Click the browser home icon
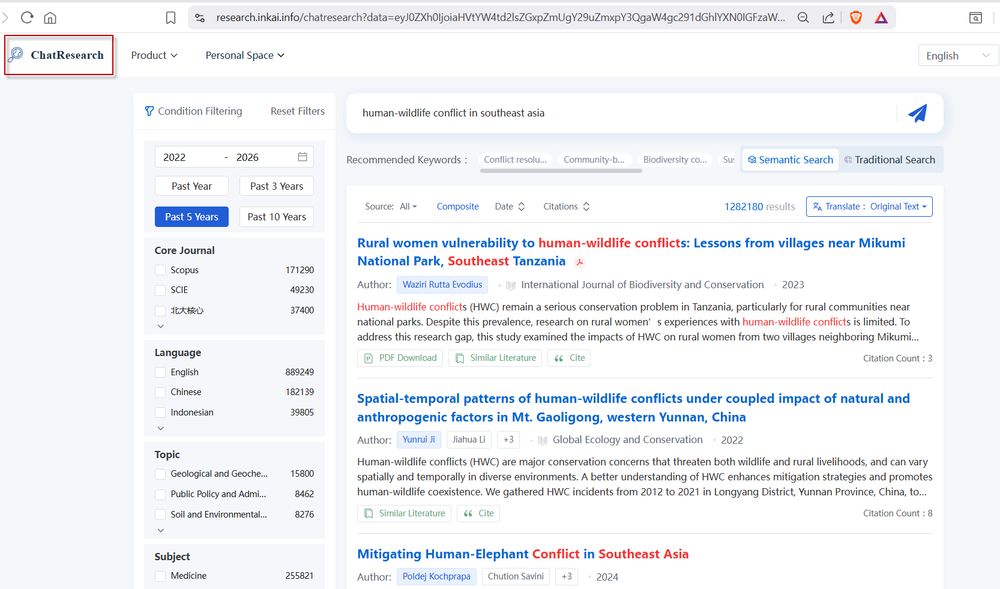The image size is (1000, 589). [50, 17]
